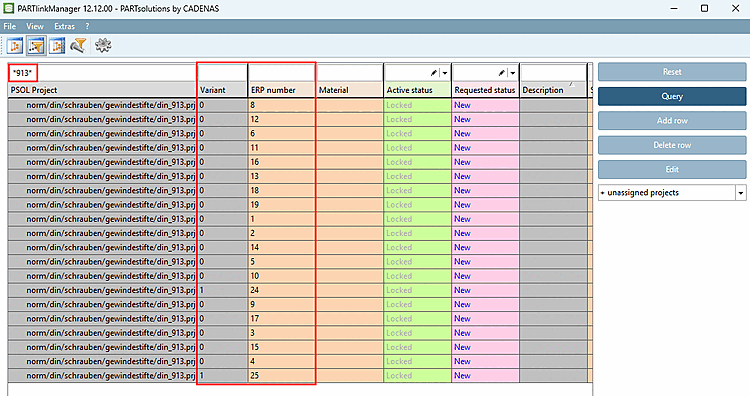Image resolution: width=750 pixels, height=396 pixels.
Task: Select ERP number cell 11
Action: click(x=282, y=148)
